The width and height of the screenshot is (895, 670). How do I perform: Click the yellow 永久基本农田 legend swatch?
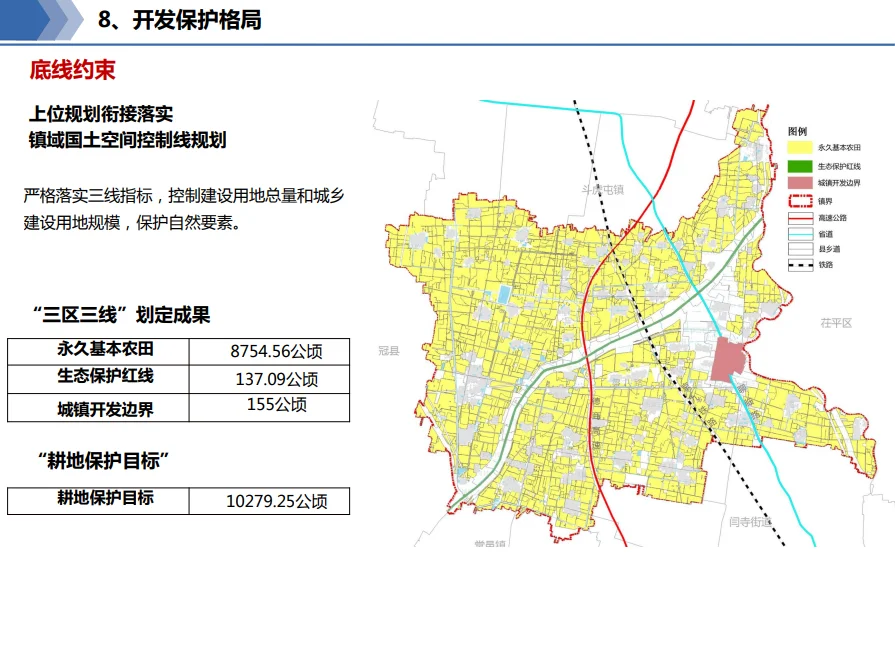point(800,147)
